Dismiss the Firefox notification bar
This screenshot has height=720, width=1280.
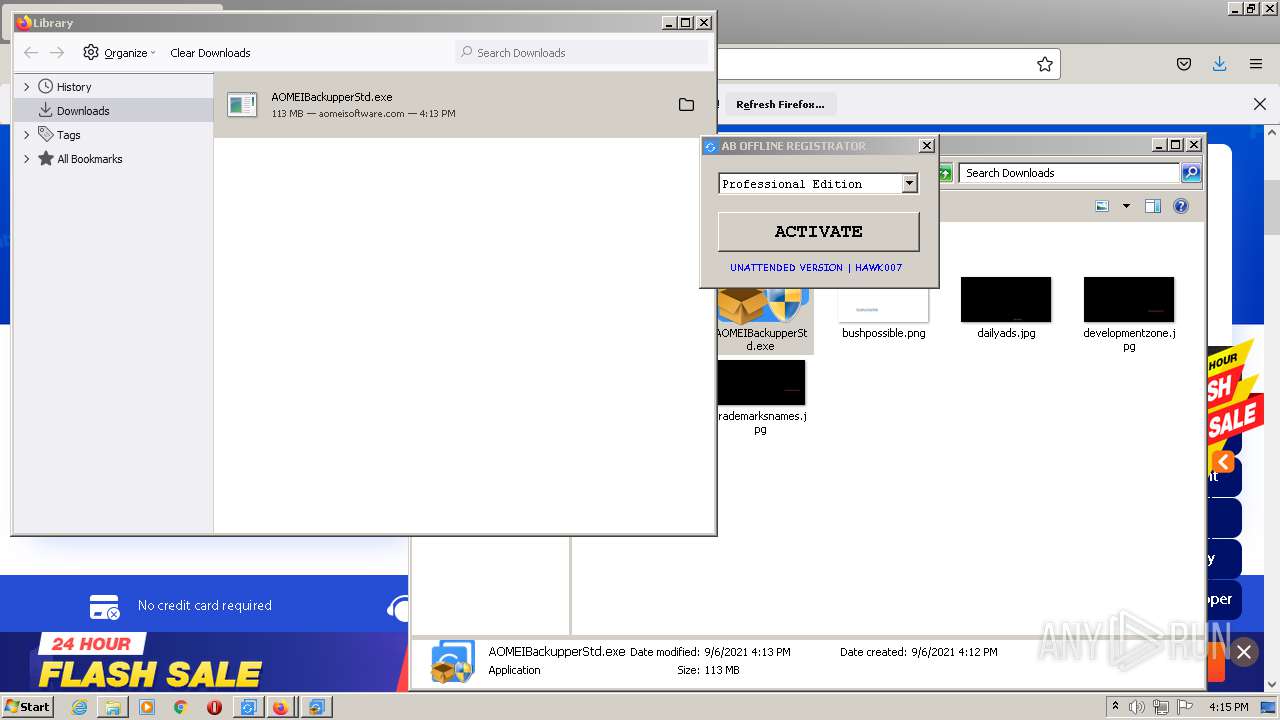1260,104
